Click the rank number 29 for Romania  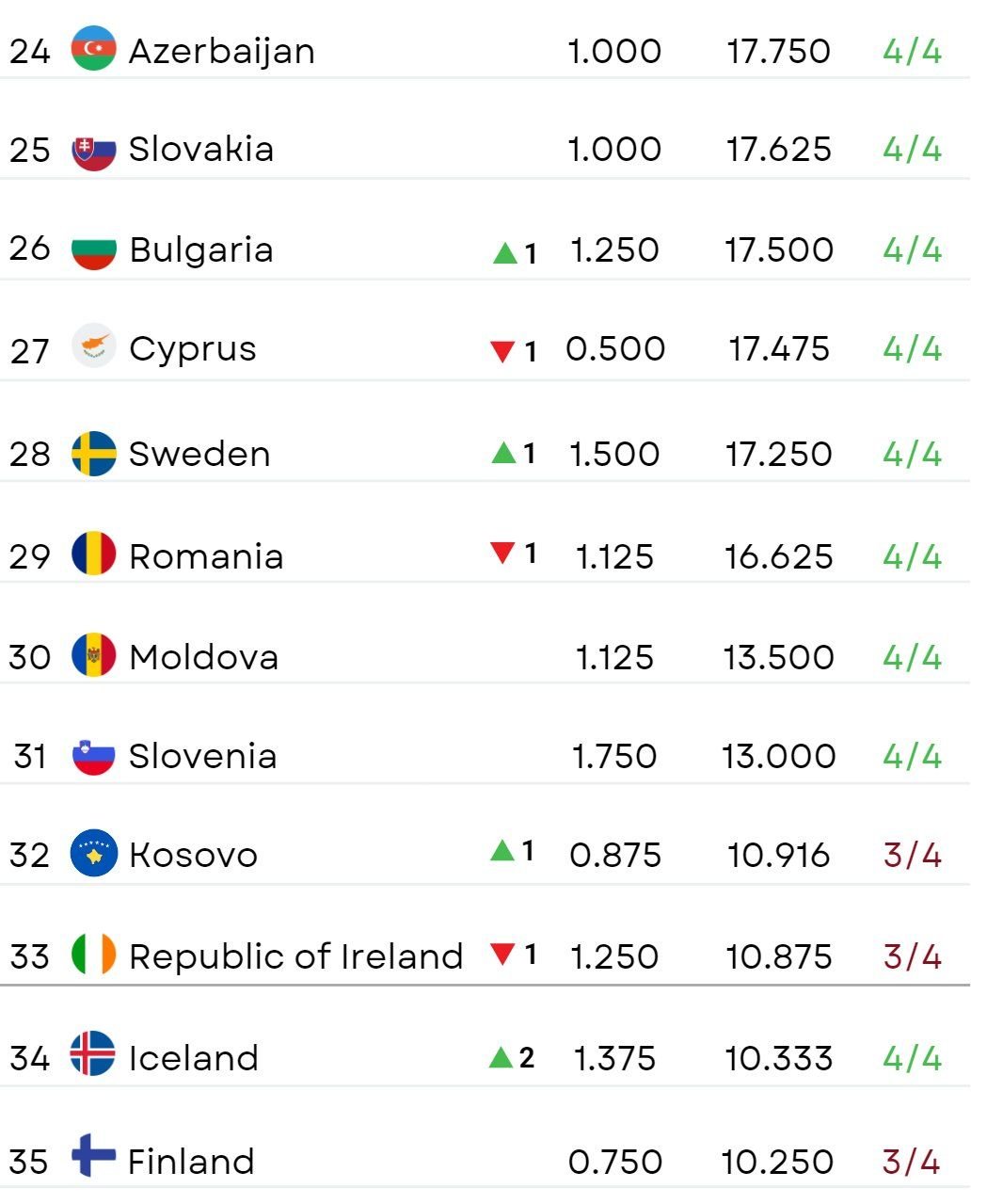pyautogui.click(x=30, y=556)
